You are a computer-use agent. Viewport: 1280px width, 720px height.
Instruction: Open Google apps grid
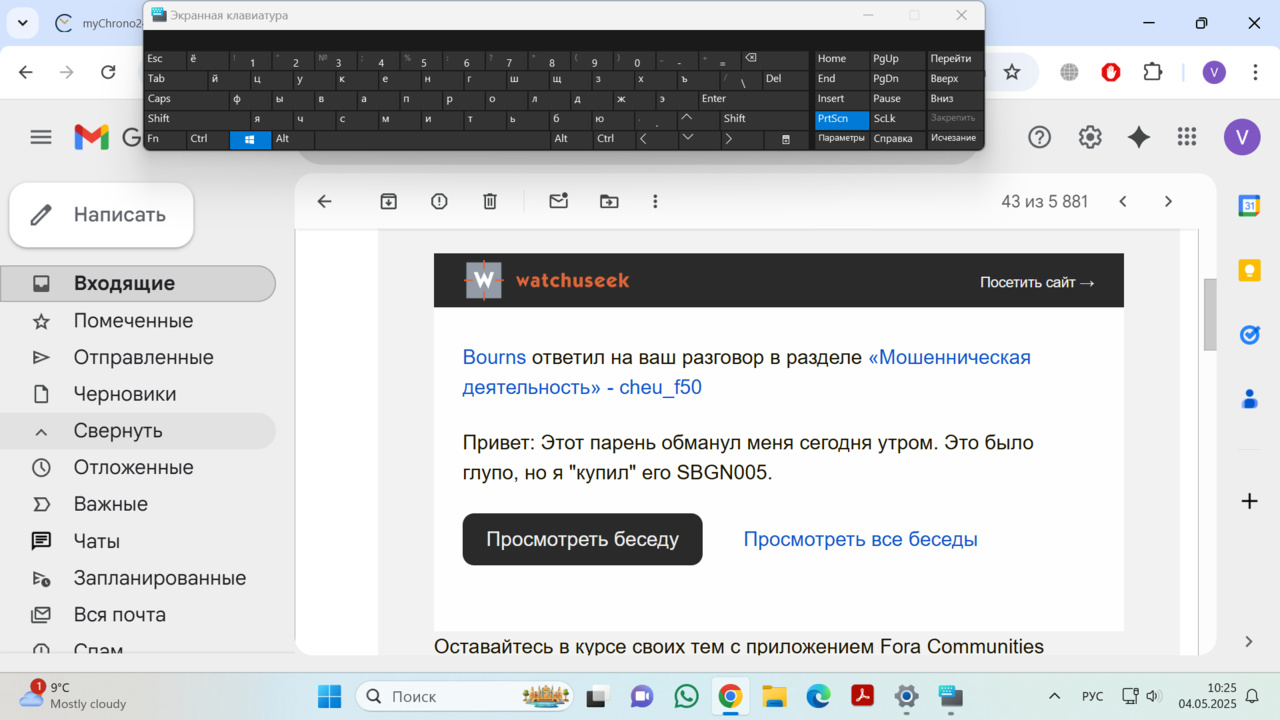tap(1187, 137)
